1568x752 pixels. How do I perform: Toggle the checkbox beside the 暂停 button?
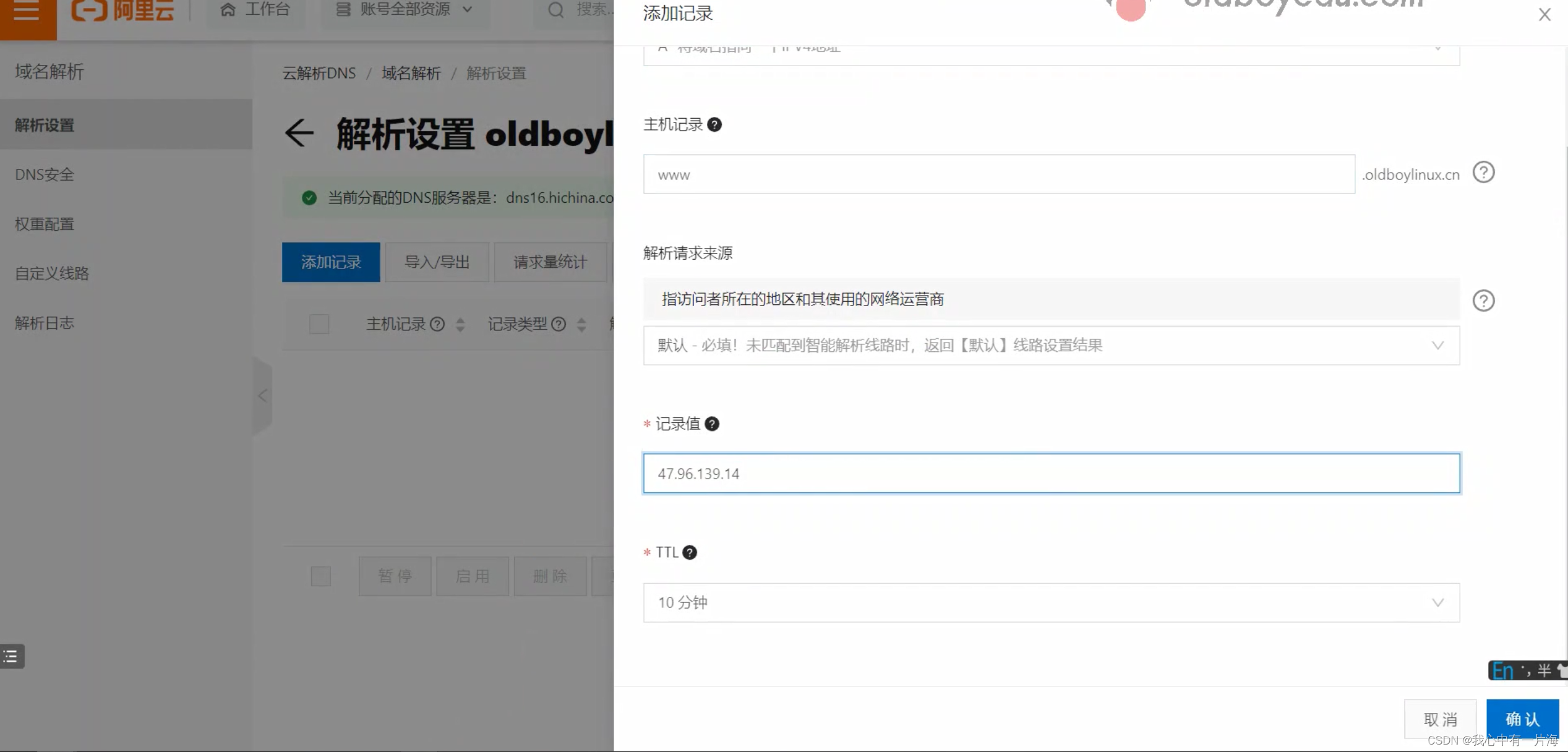(x=320, y=576)
